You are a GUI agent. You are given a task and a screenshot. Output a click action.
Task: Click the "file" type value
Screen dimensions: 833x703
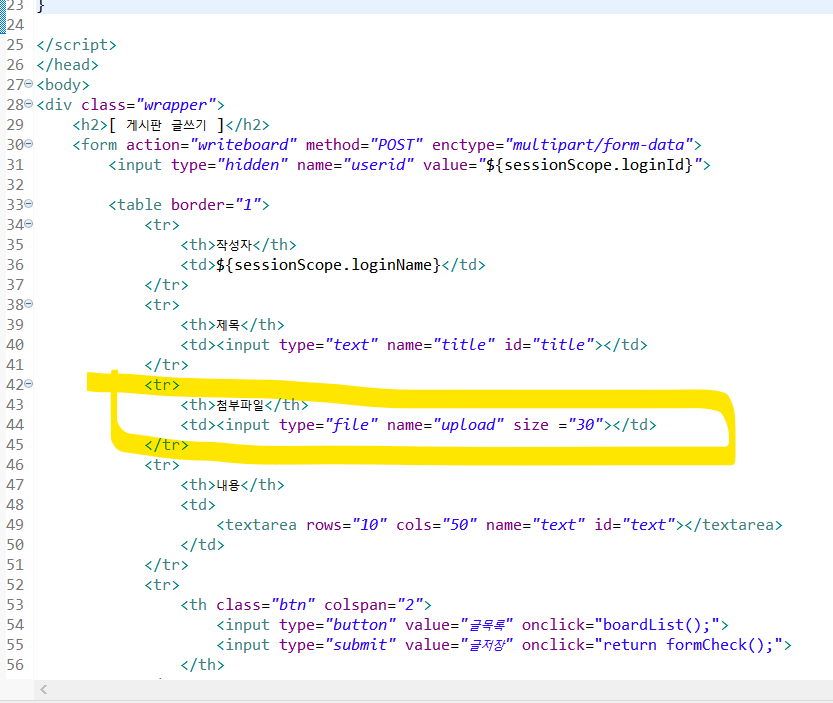click(351, 425)
